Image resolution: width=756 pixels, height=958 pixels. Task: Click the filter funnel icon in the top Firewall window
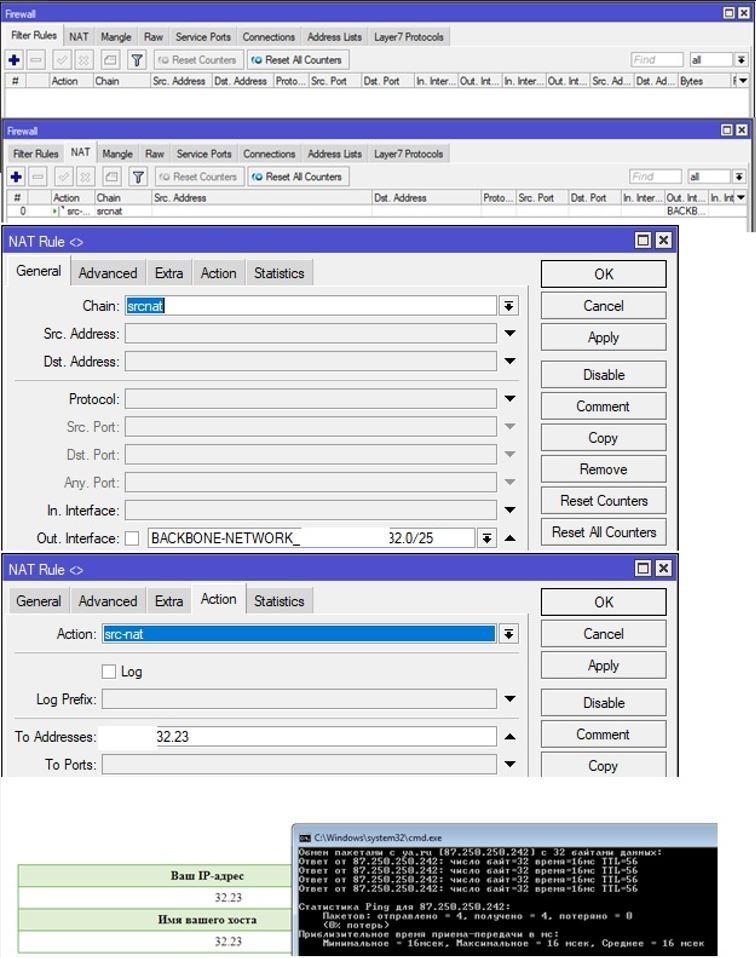click(x=137, y=60)
